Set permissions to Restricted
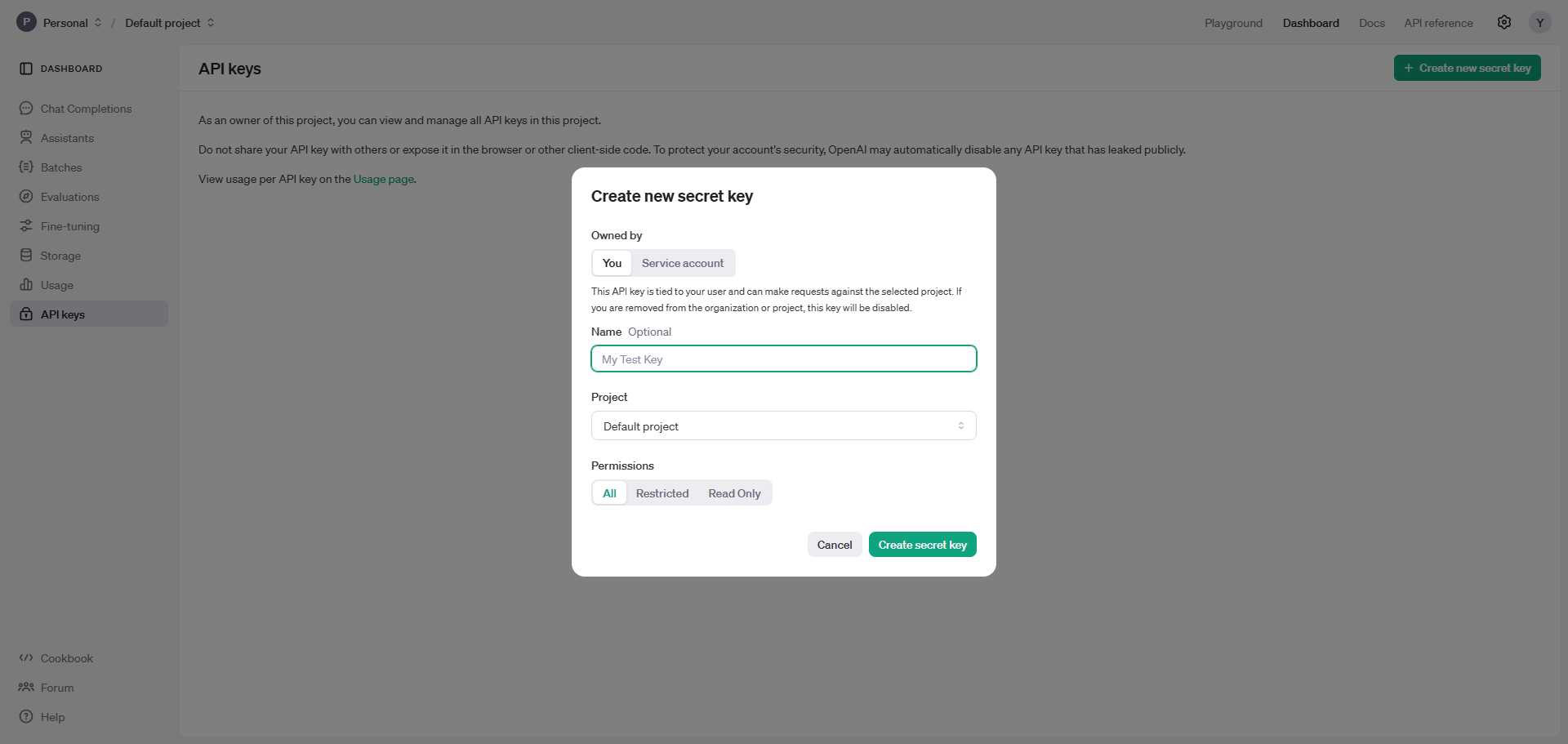 (661, 493)
